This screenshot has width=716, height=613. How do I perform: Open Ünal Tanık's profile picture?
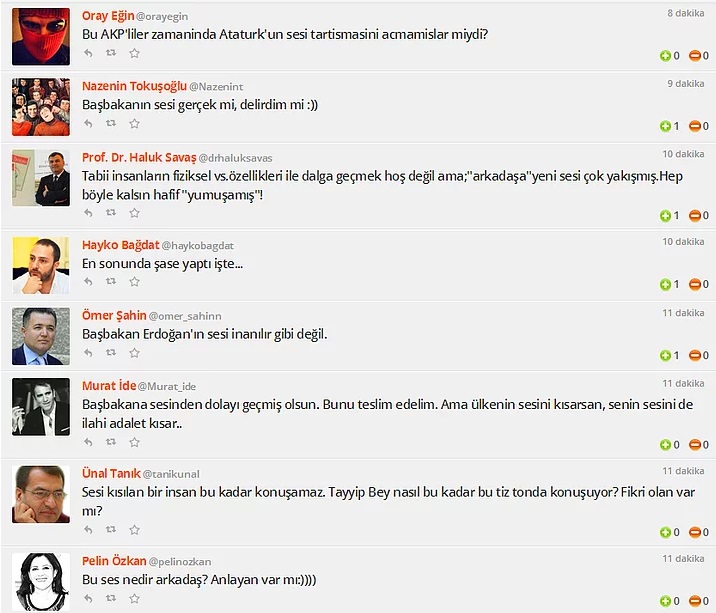pyautogui.click(x=41, y=494)
